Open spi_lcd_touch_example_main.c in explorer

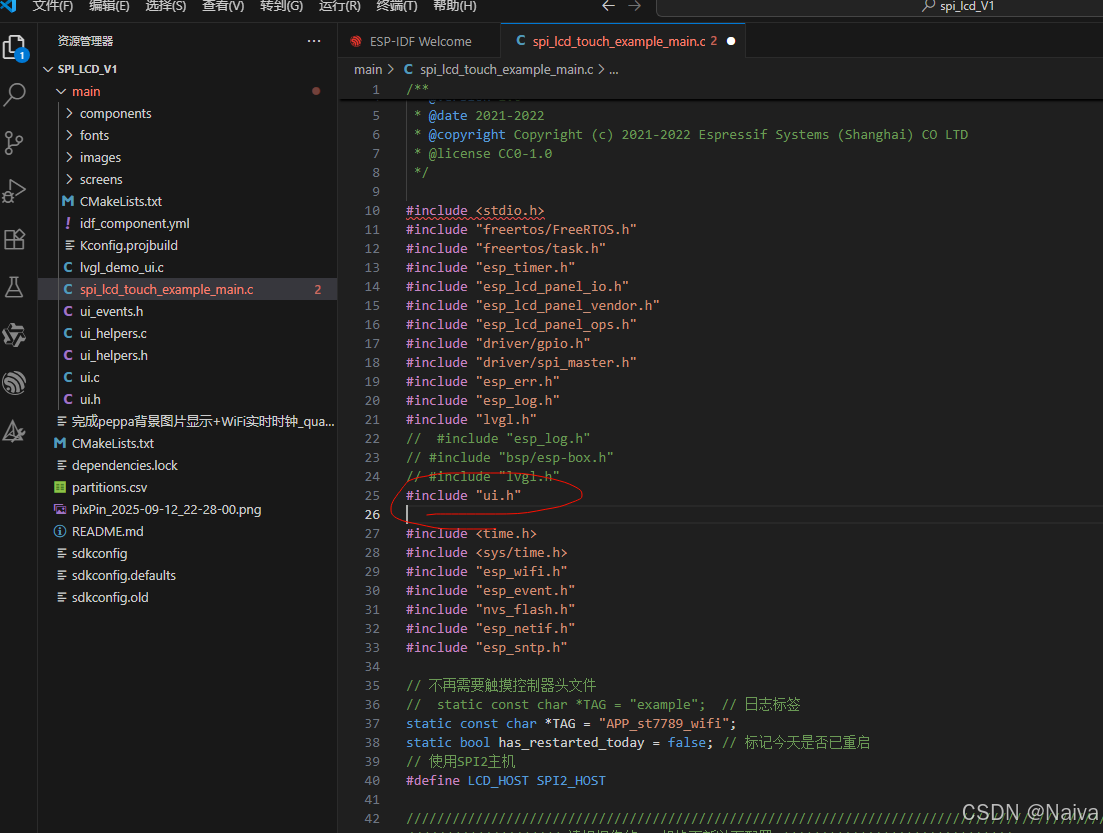pyautogui.click(x=167, y=289)
